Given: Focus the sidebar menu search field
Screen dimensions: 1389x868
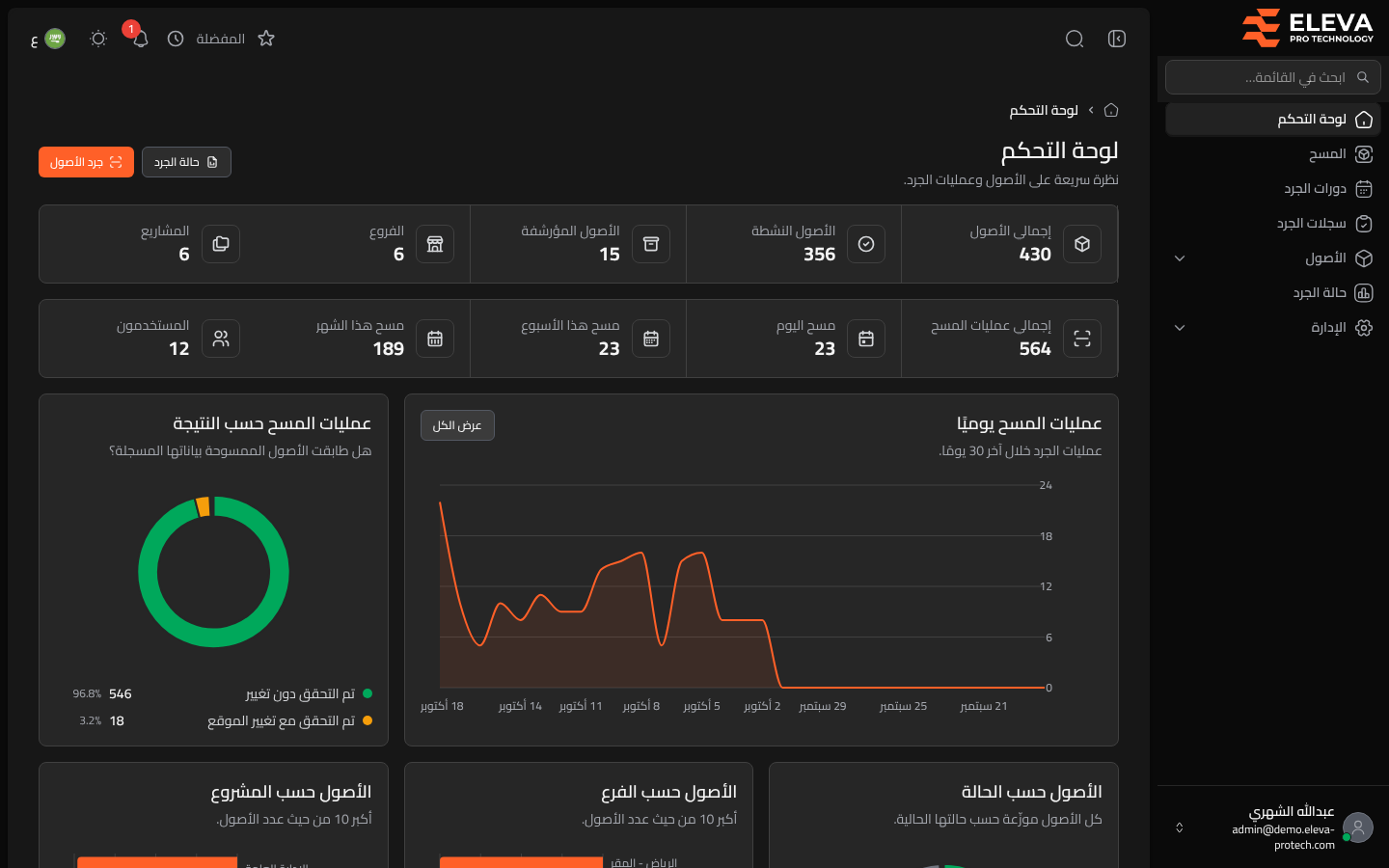Looking at the screenshot, I should pyautogui.click(x=1273, y=77).
